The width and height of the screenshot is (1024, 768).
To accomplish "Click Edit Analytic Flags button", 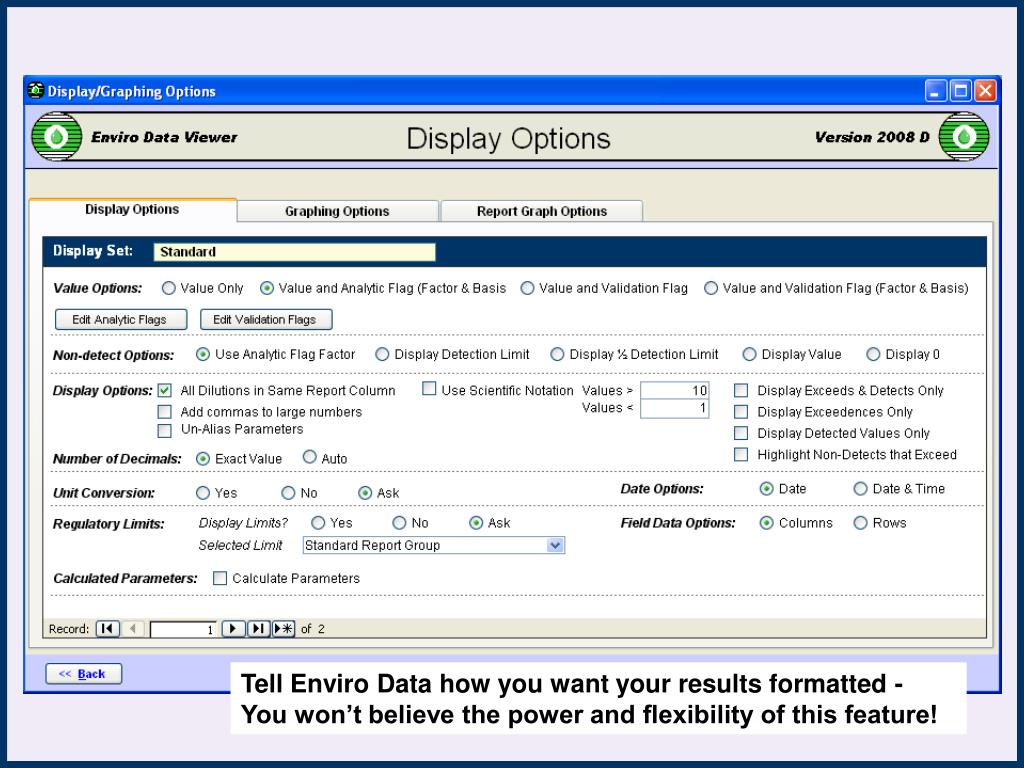I will click(x=121, y=319).
